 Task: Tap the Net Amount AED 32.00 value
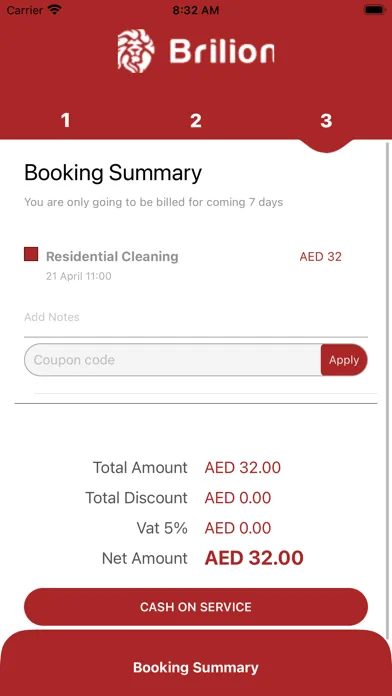tap(254, 558)
